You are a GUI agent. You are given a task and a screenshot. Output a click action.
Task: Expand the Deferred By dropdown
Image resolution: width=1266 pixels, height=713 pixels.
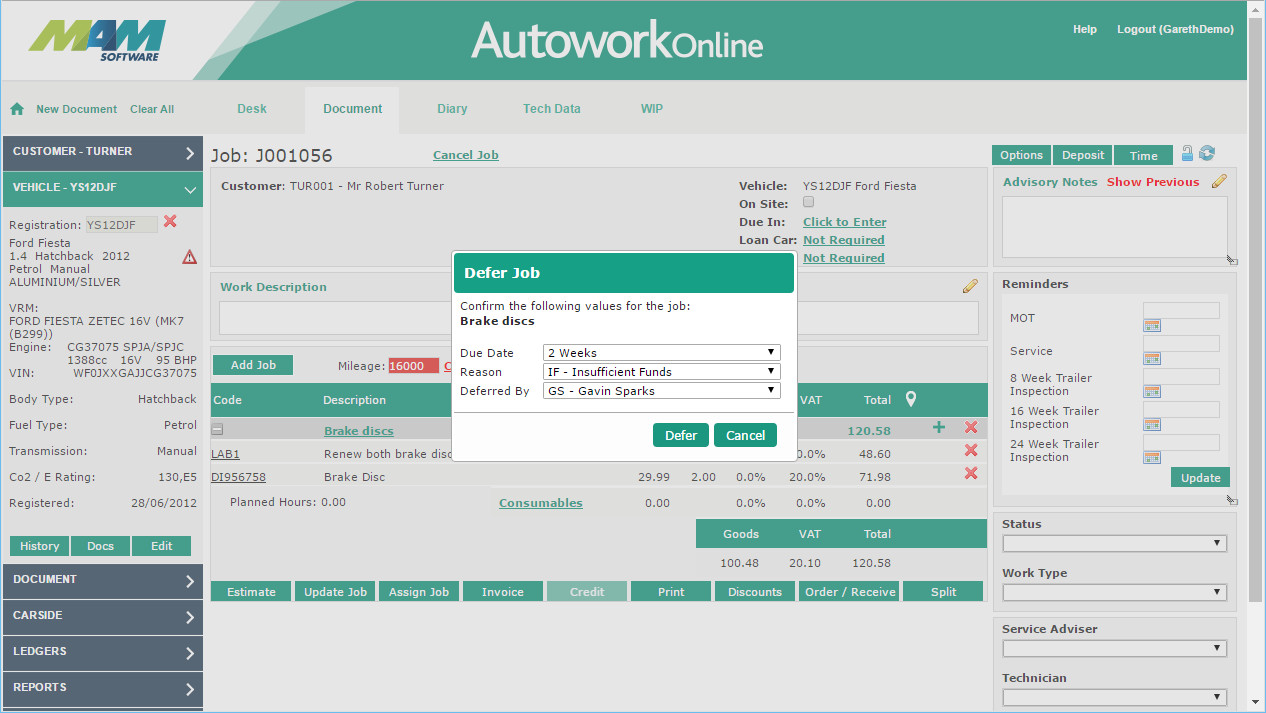pyautogui.click(x=661, y=391)
